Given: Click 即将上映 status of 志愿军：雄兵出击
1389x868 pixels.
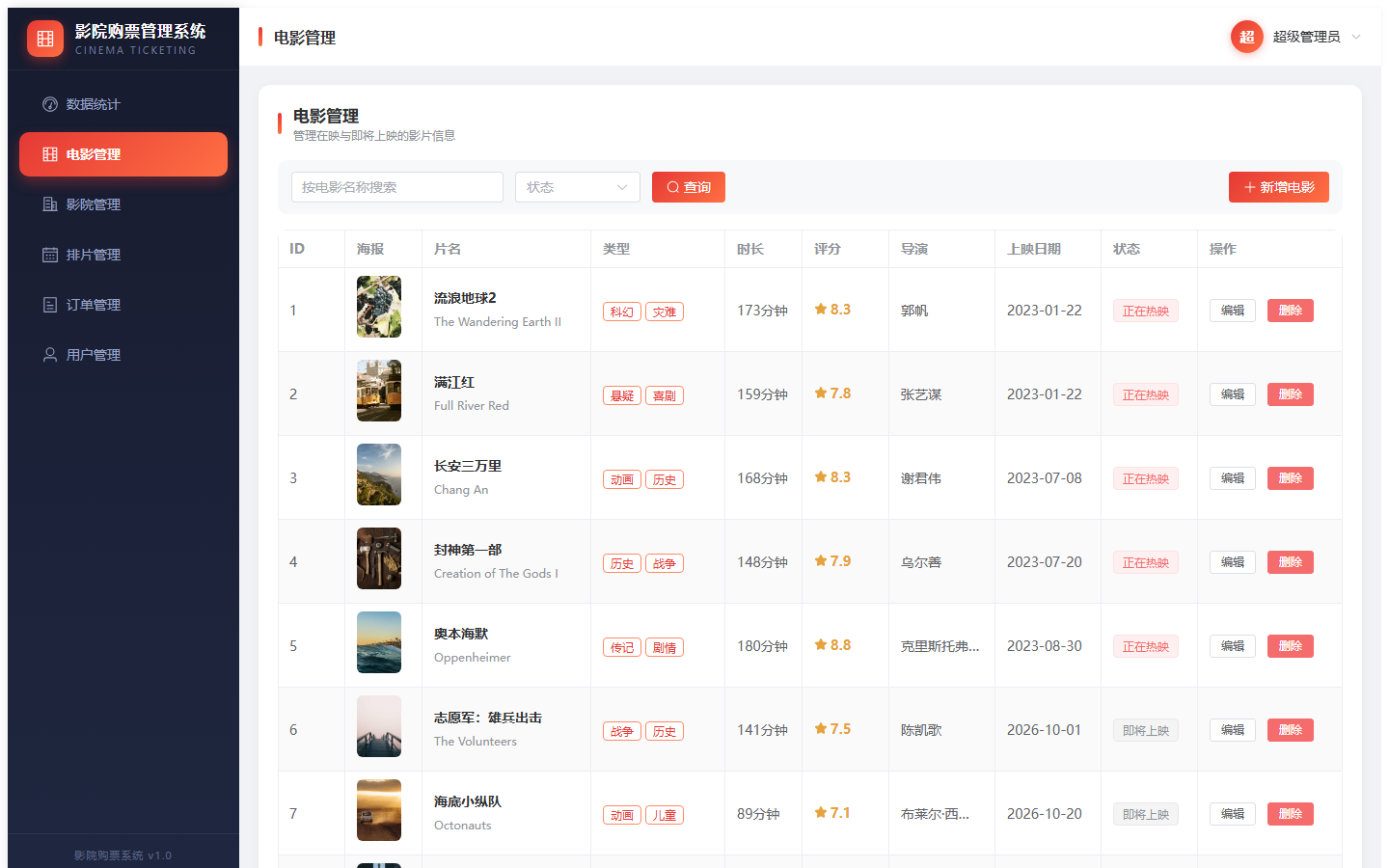Looking at the screenshot, I should pyautogui.click(x=1146, y=730).
